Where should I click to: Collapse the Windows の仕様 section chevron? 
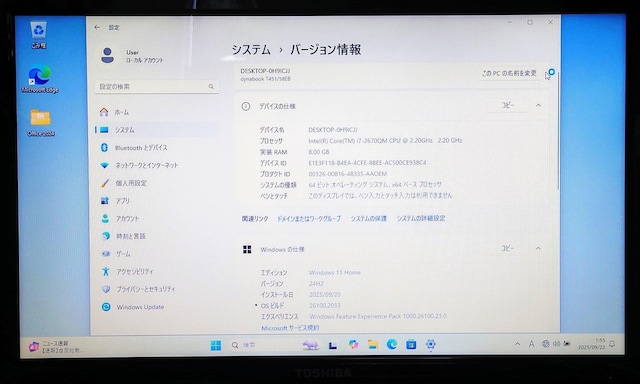538,249
